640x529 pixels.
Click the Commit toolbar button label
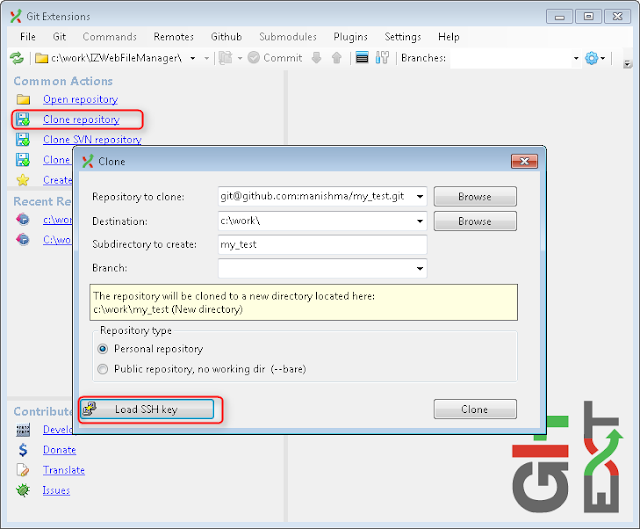282,58
